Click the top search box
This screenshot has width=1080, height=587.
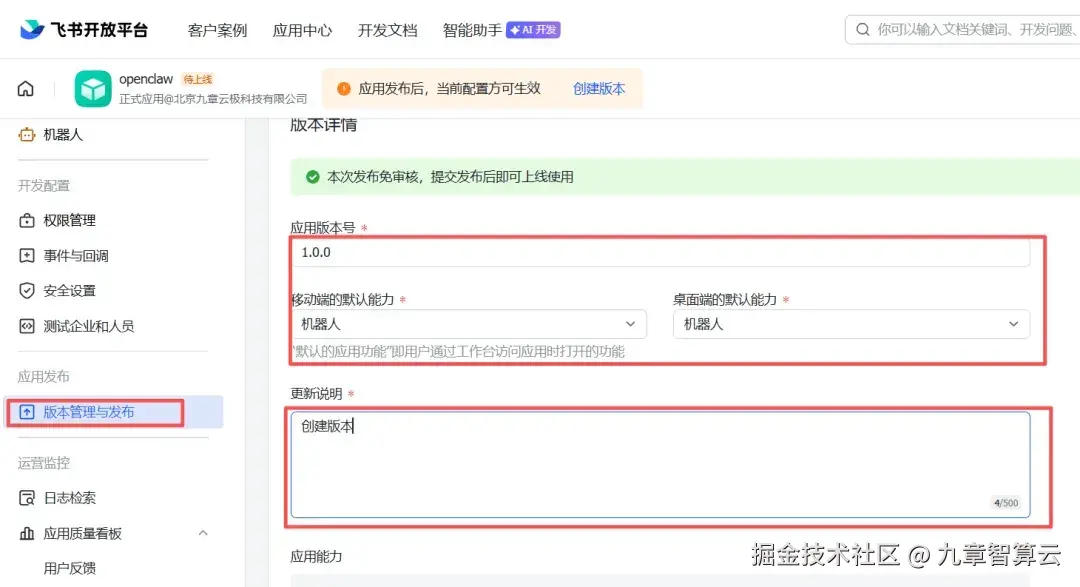pyautogui.click(x=962, y=30)
